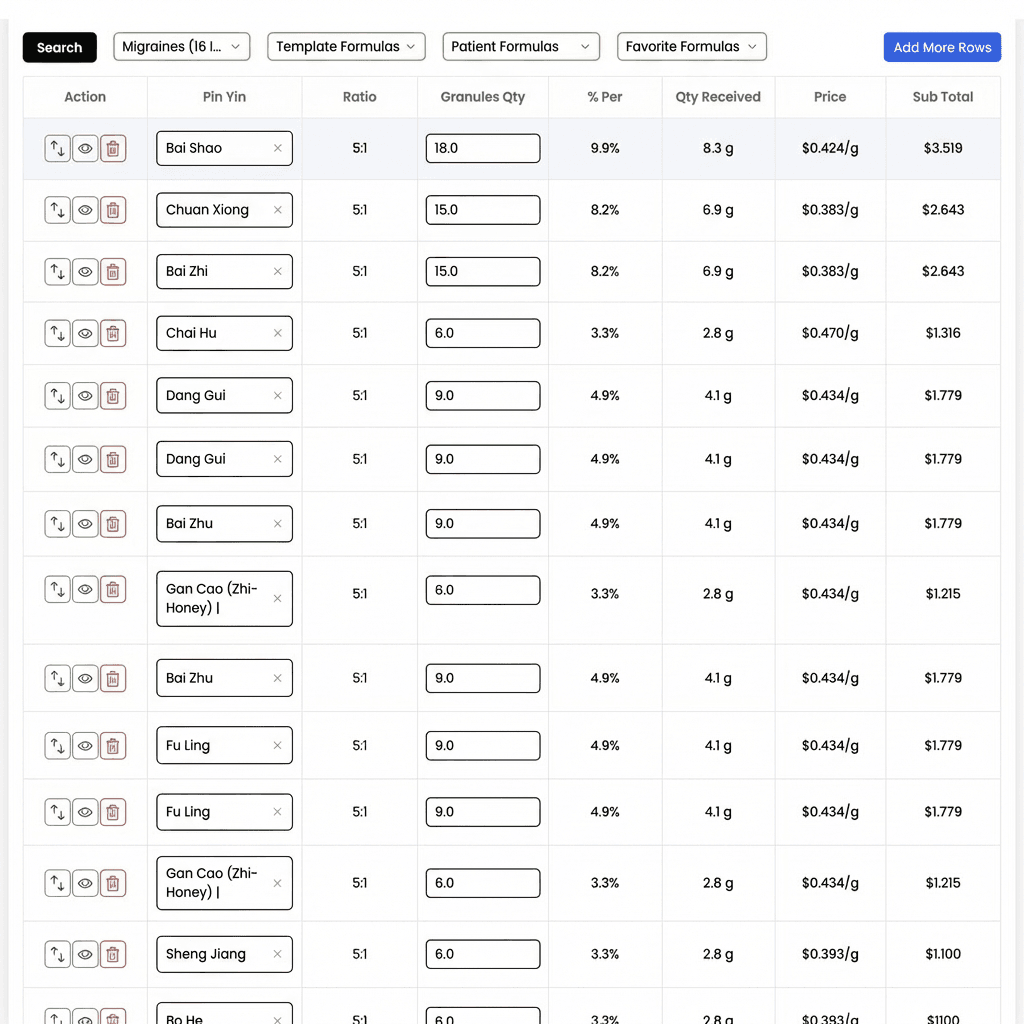The image size is (1024, 1024).
Task: Open the Migraines (16 I... dropdown
Action: pos(181,46)
